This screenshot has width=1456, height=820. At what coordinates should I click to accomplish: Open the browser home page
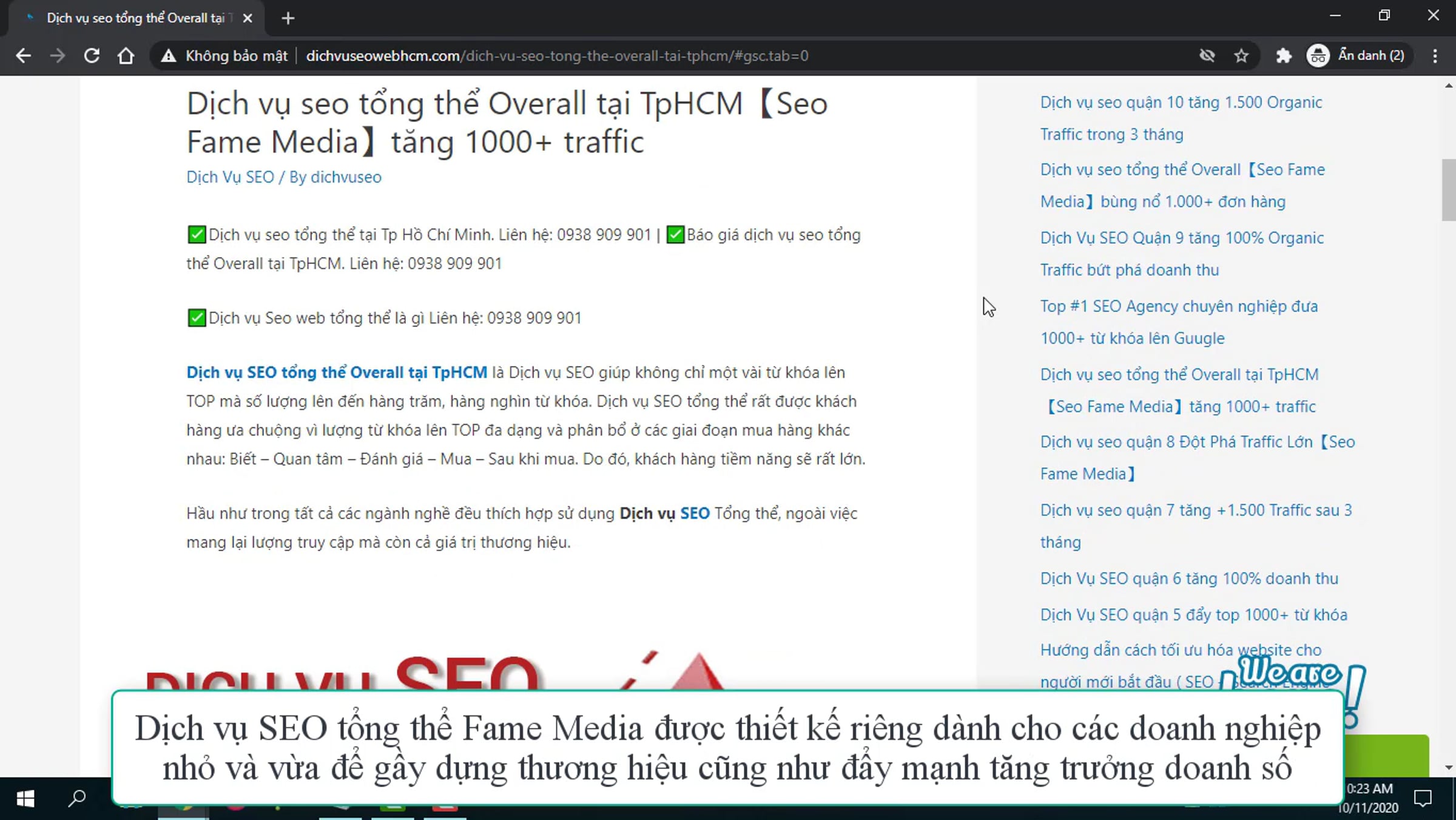click(x=126, y=56)
